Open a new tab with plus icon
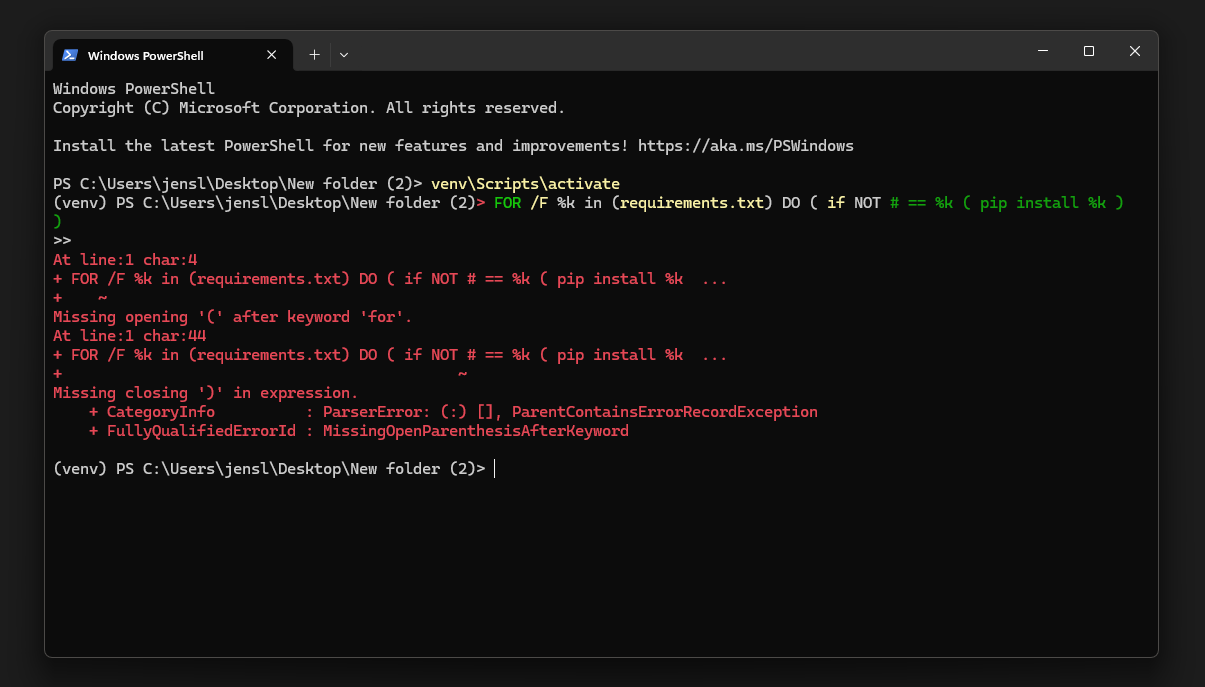The image size is (1205, 687). [314, 55]
